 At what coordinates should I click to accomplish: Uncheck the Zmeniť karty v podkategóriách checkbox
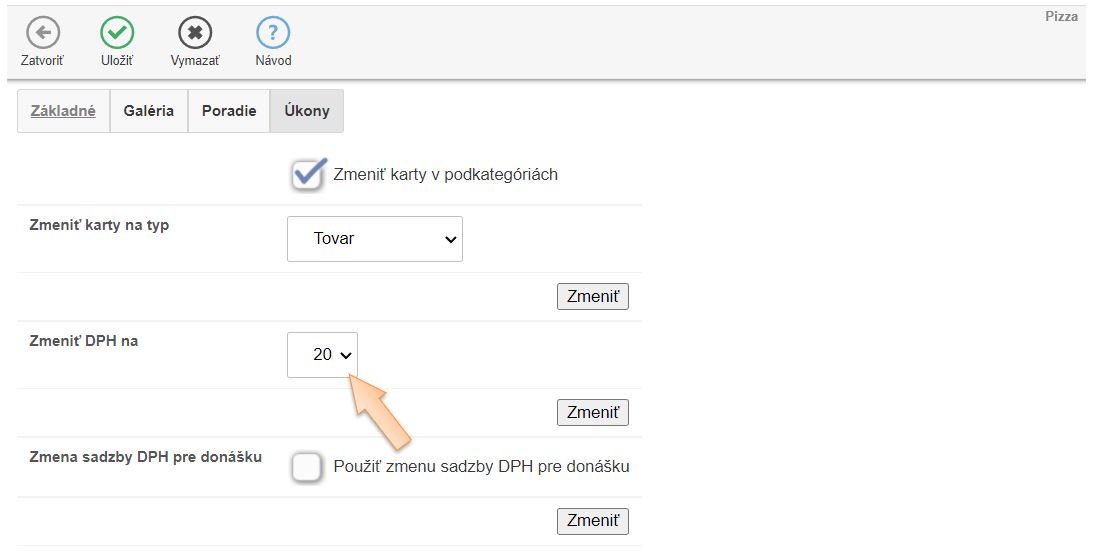[307, 174]
